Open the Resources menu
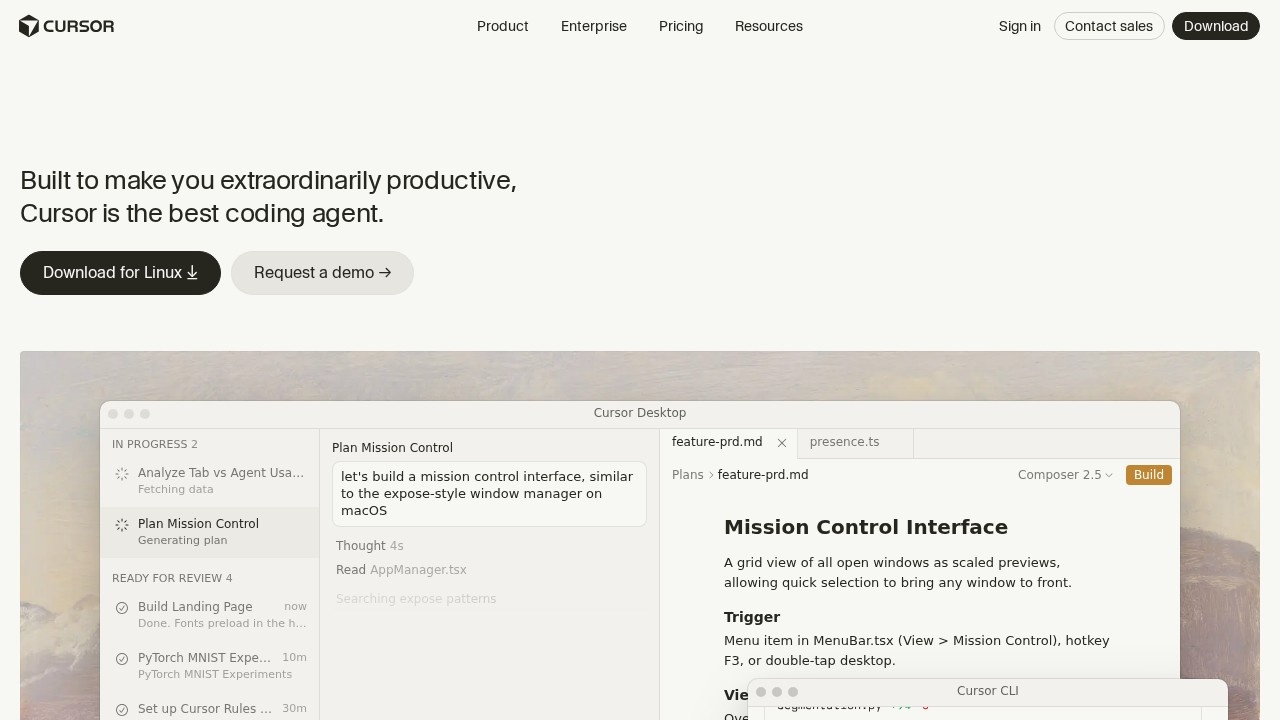The height and width of the screenshot is (720, 1280). pyautogui.click(x=769, y=26)
